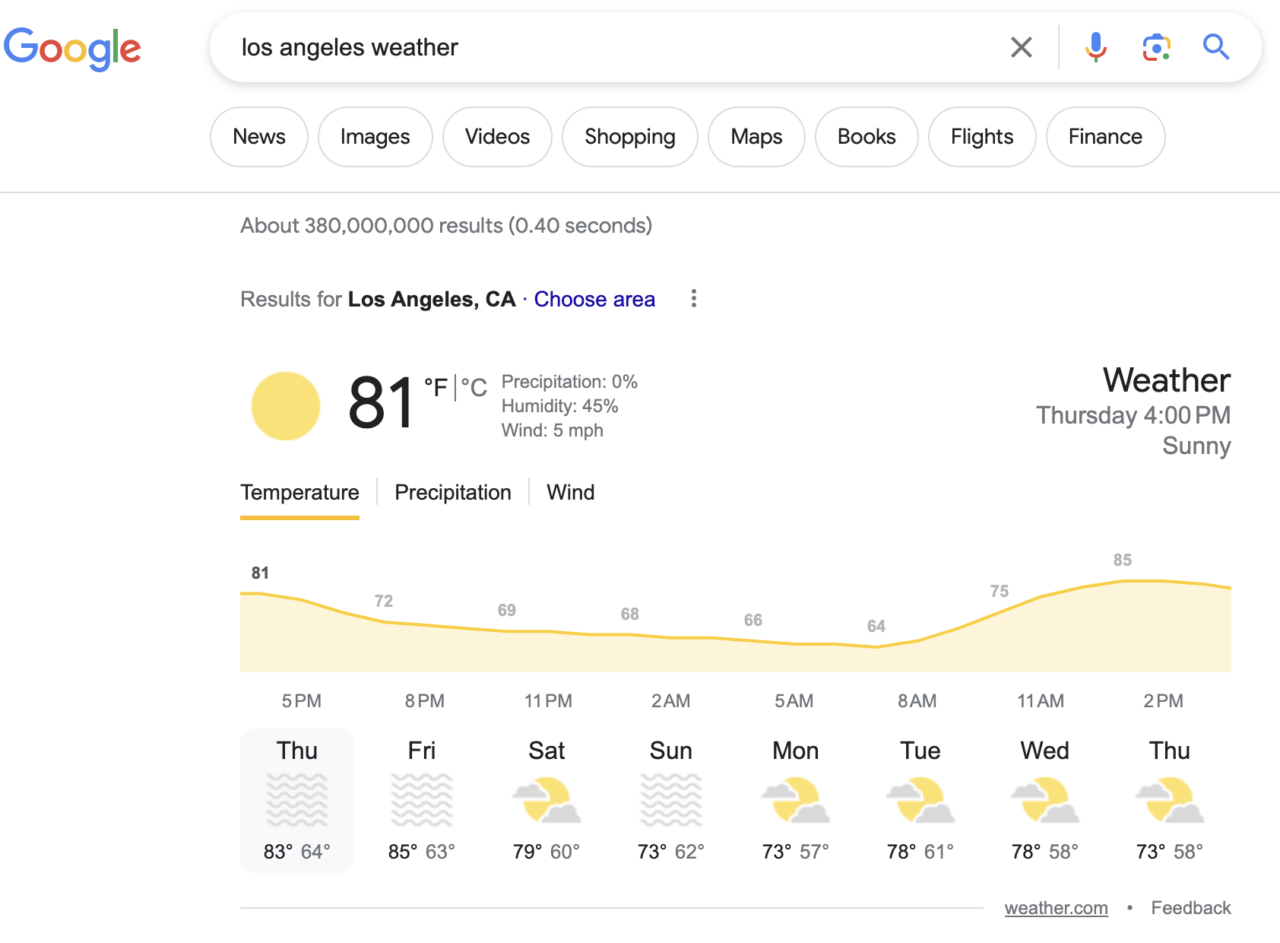
Task: Open the three-dot more options menu
Action: click(694, 299)
